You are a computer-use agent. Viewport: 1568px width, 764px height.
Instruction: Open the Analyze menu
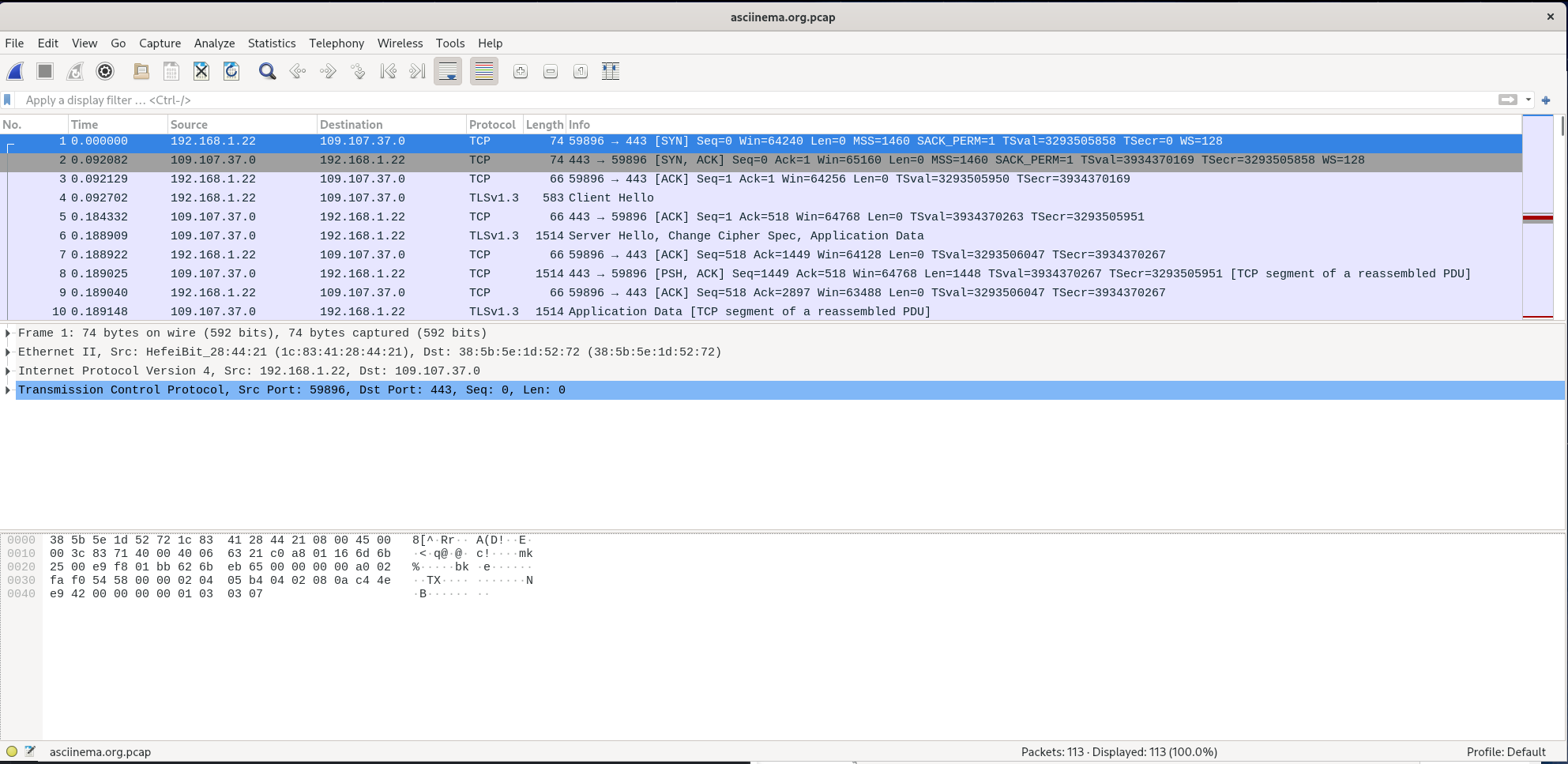pos(214,43)
